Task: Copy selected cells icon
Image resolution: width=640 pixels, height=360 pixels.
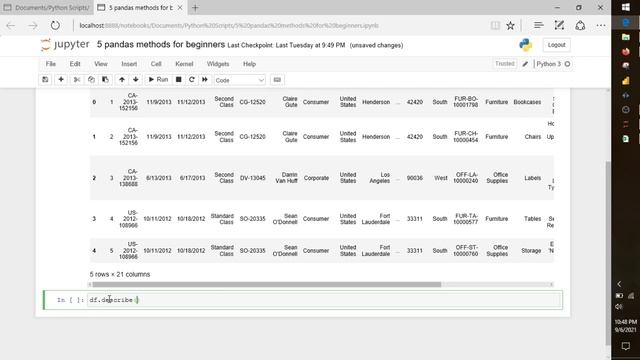Action: click(x=91, y=80)
